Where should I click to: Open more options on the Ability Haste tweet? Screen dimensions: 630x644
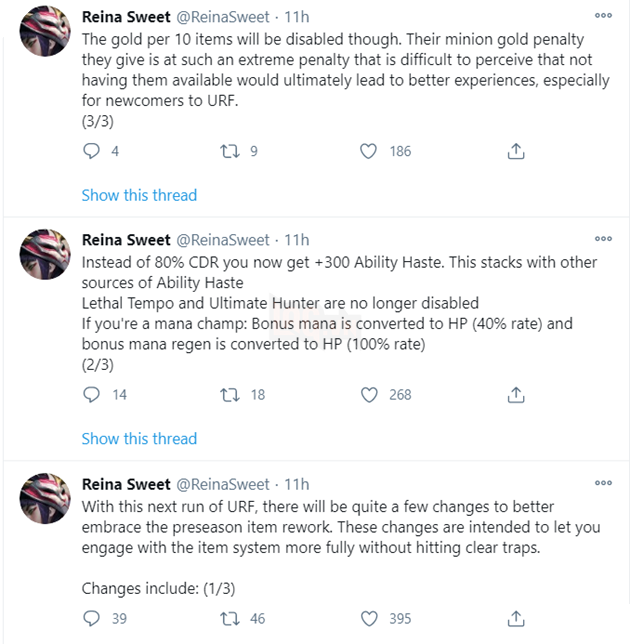[x=603, y=240]
